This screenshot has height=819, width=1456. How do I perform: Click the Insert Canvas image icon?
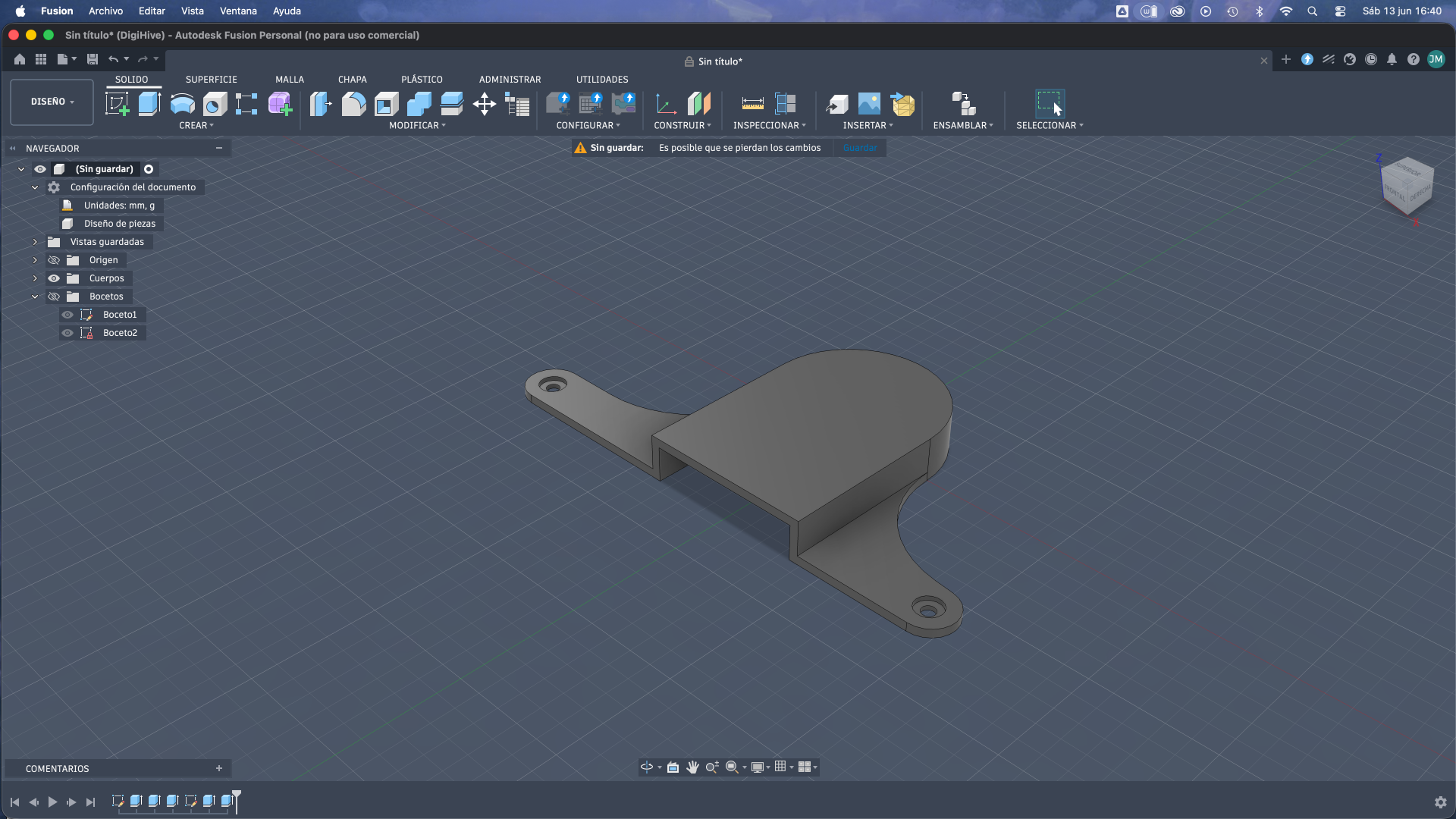[x=869, y=104]
